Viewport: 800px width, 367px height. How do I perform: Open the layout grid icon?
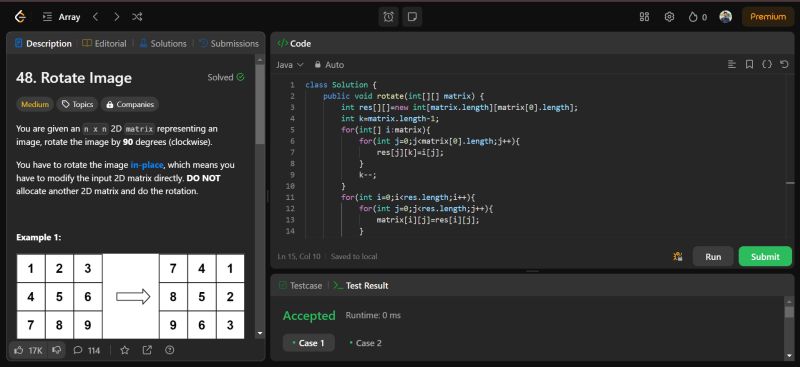tap(644, 17)
